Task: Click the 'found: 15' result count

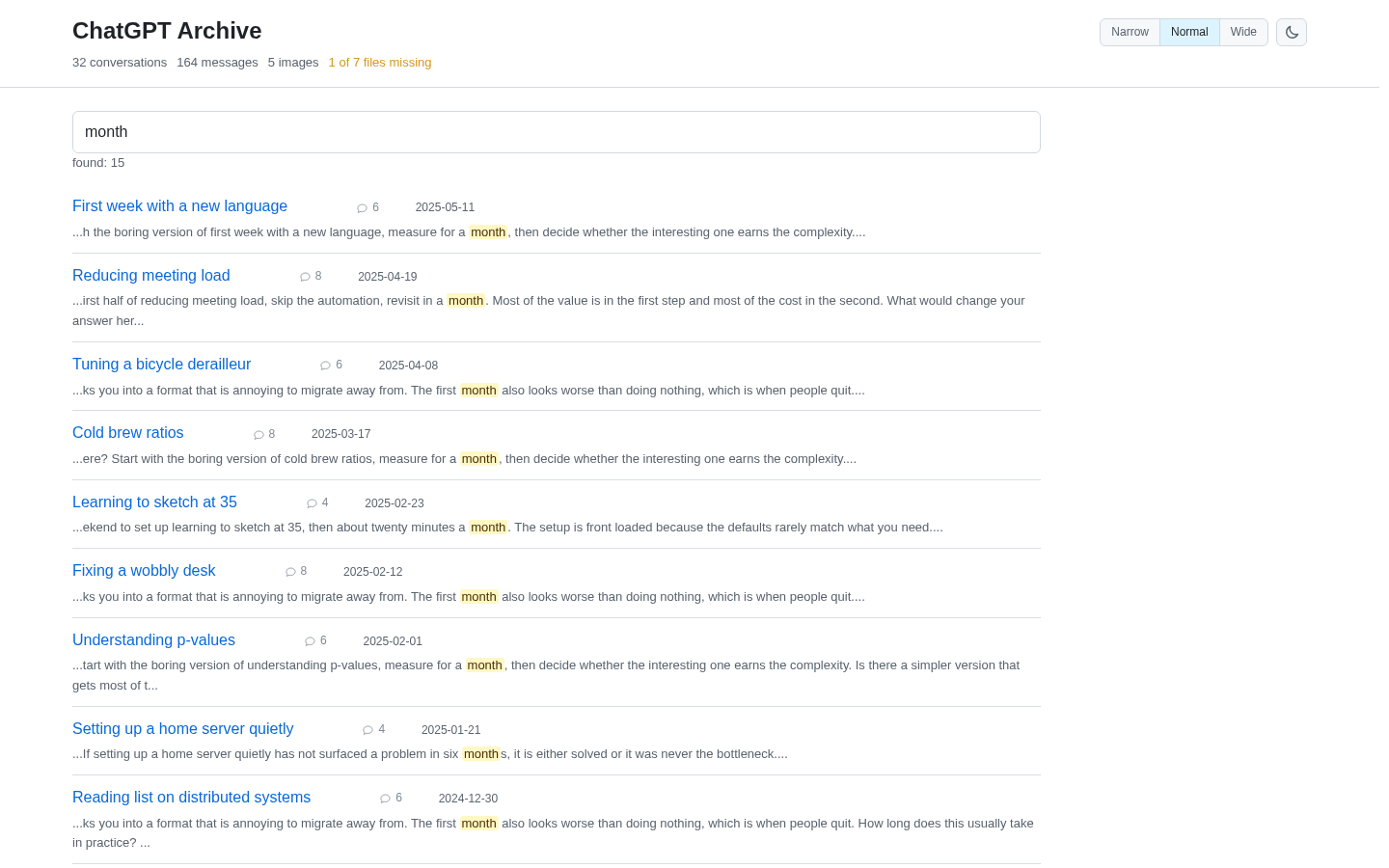Action: 98,163
